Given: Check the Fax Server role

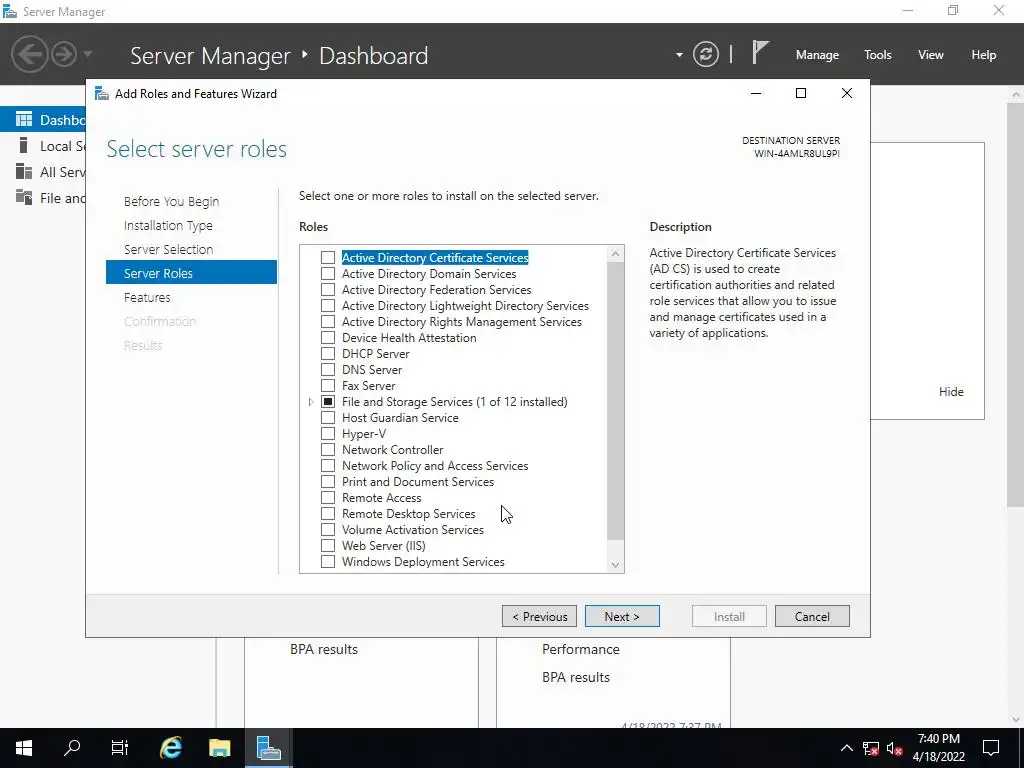Looking at the screenshot, I should point(328,385).
